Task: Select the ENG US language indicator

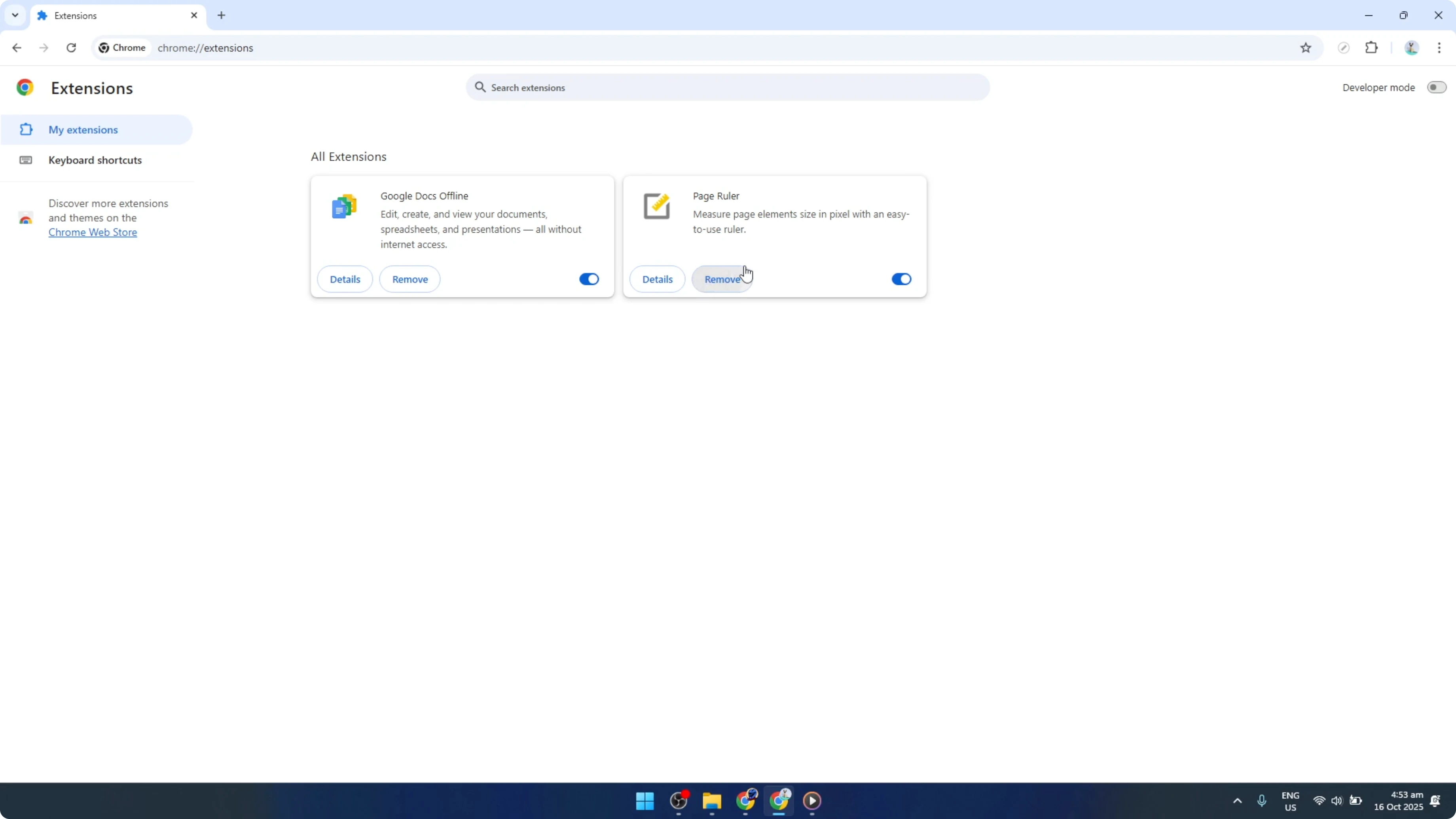Action: 1290,801
